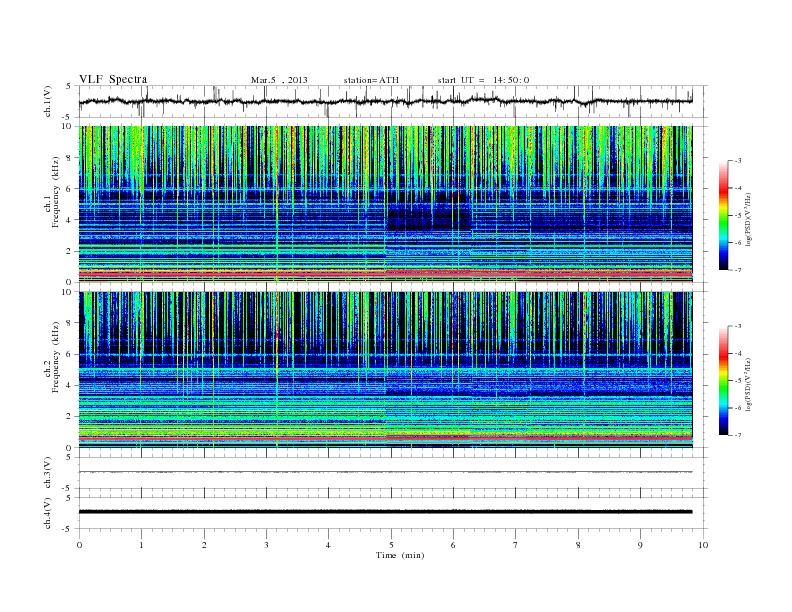Viewport: 792px width, 612px height.
Task: Click time axis tick label '1'
Action: pyautogui.click(x=141, y=545)
